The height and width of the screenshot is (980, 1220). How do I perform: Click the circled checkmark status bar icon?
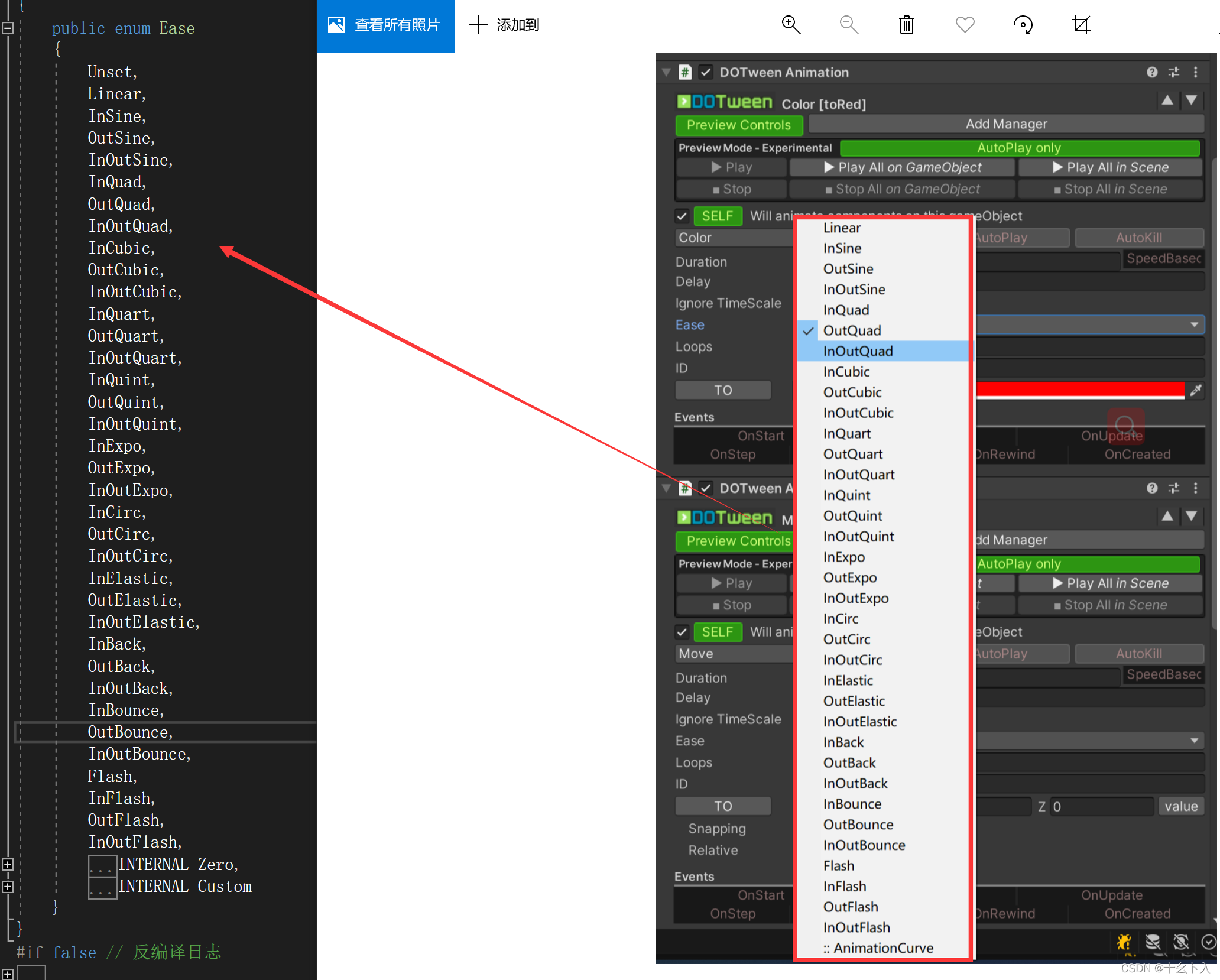tap(1209, 942)
